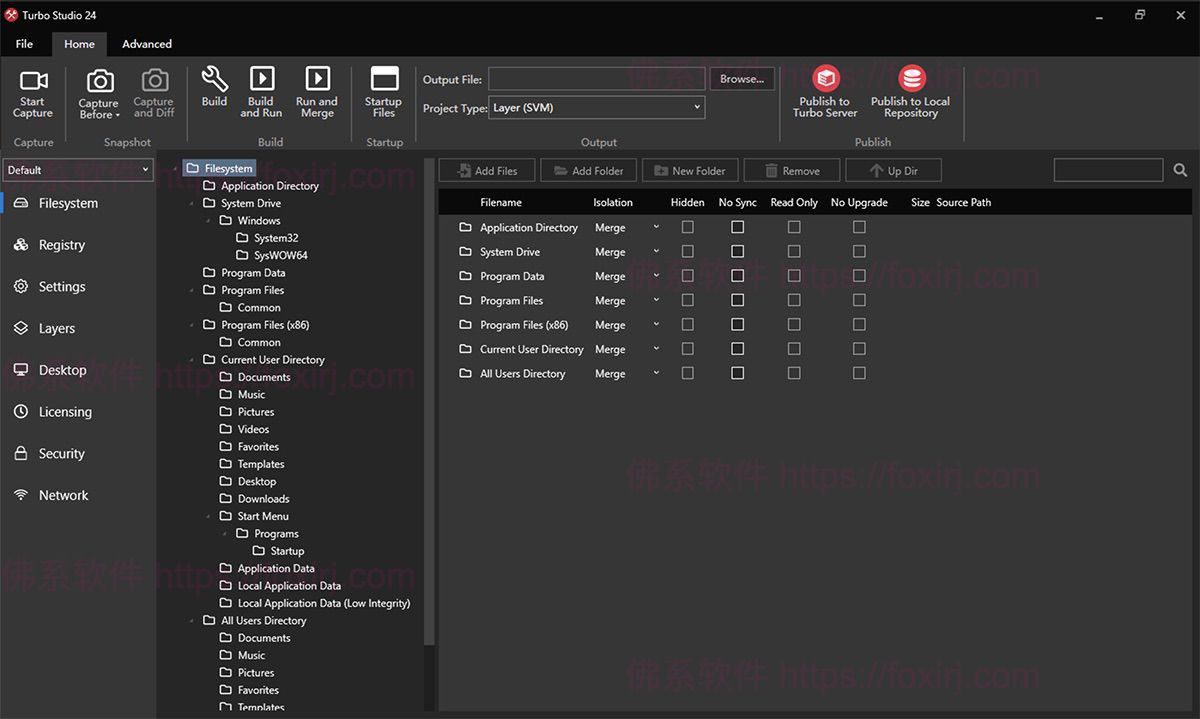Image resolution: width=1200 pixels, height=719 pixels.
Task: Click the Capture Before snapshot icon
Action: click(99, 82)
